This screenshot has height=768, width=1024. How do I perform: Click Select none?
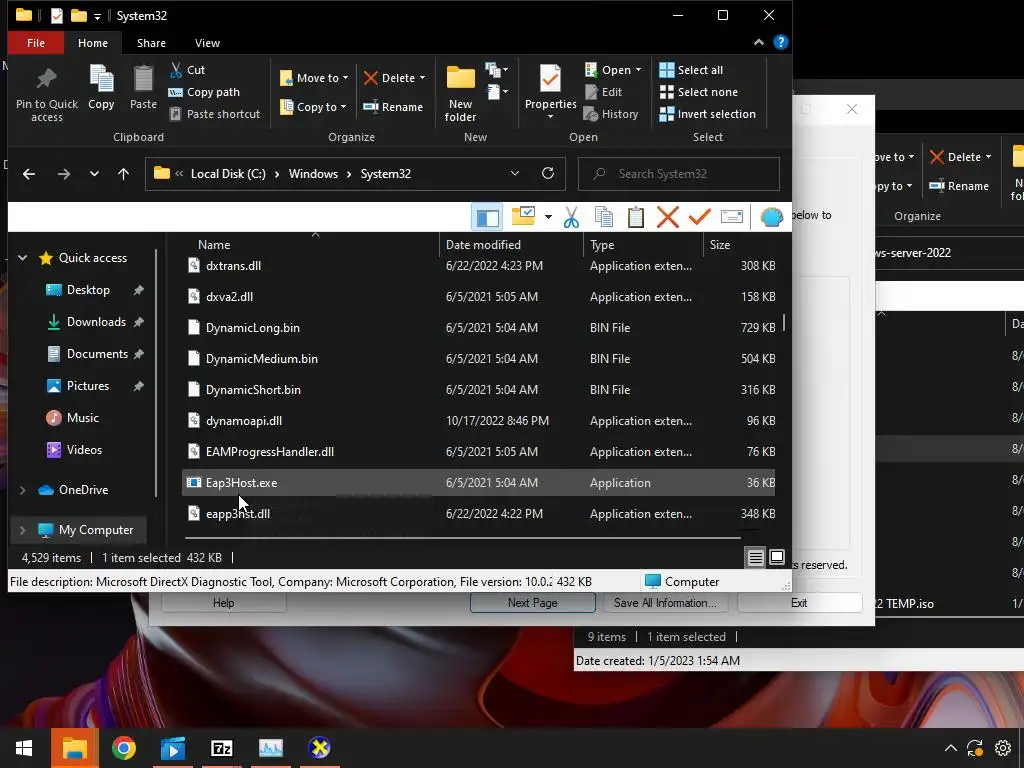point(699,92)
